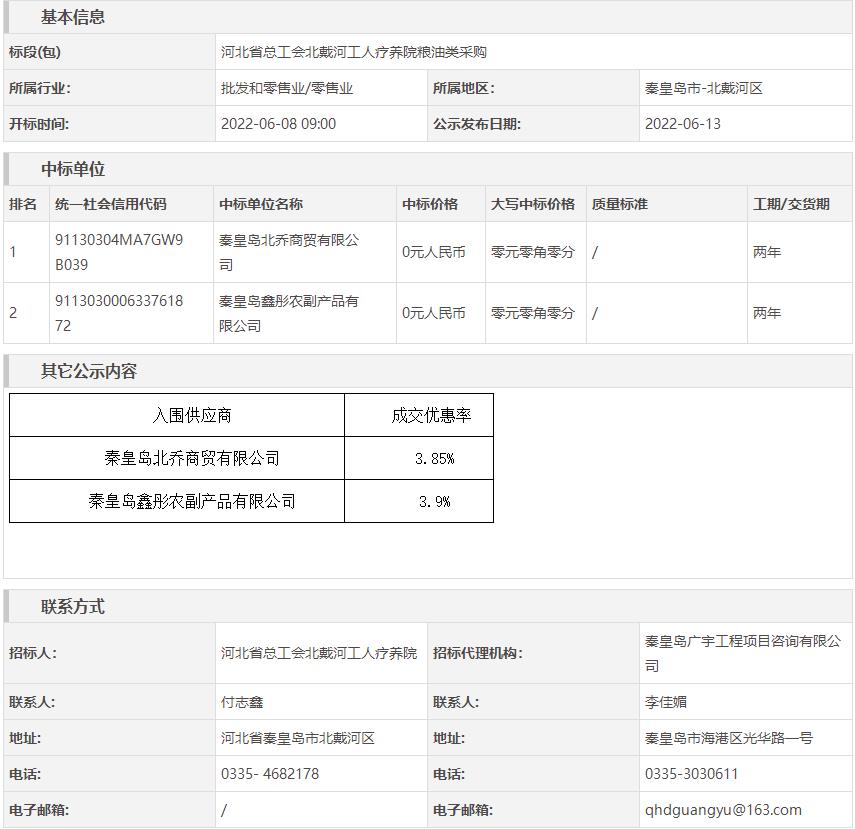Click the 统一社会信用代码 column header

pos(111,204)
